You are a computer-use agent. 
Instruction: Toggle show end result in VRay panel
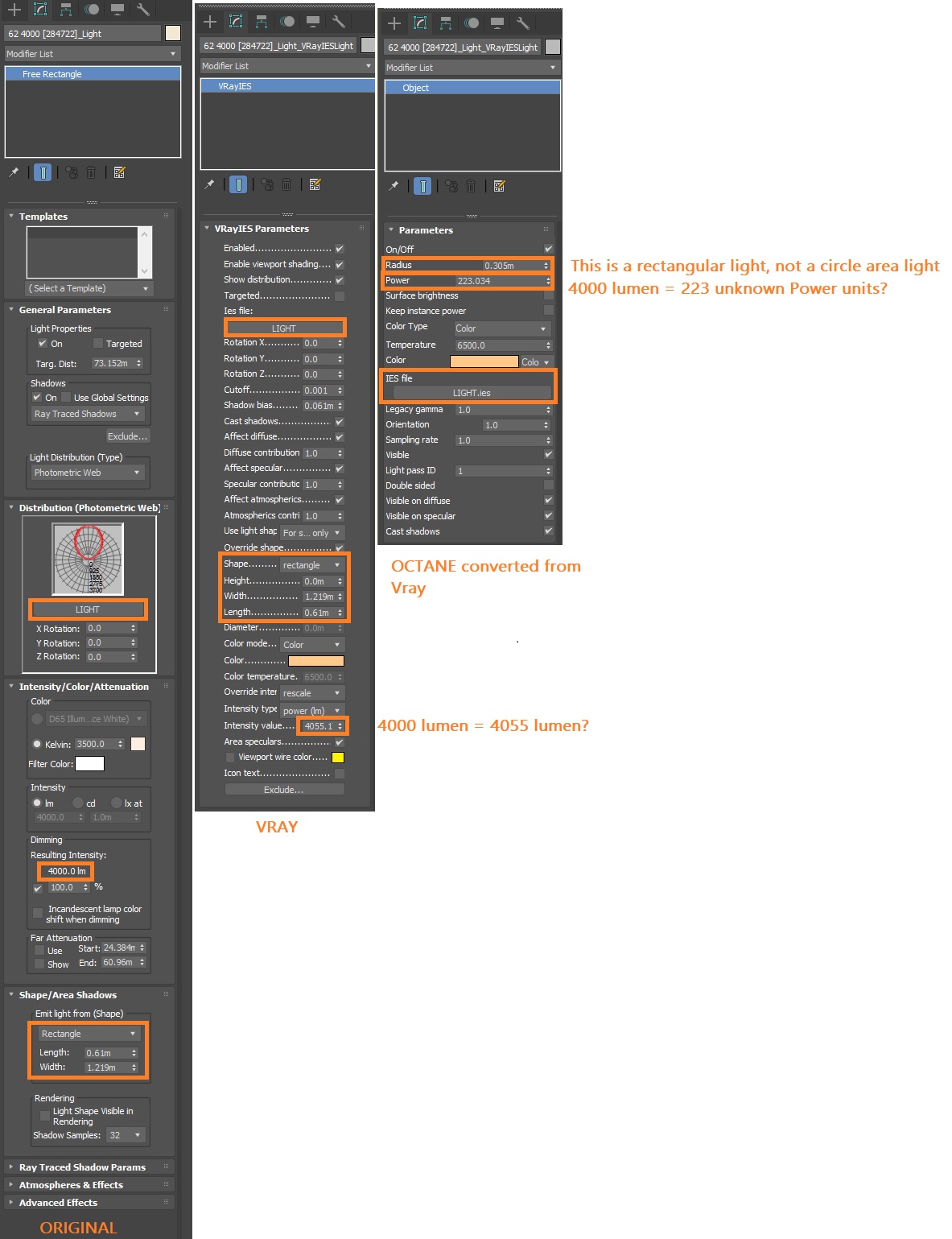(238, 184)
